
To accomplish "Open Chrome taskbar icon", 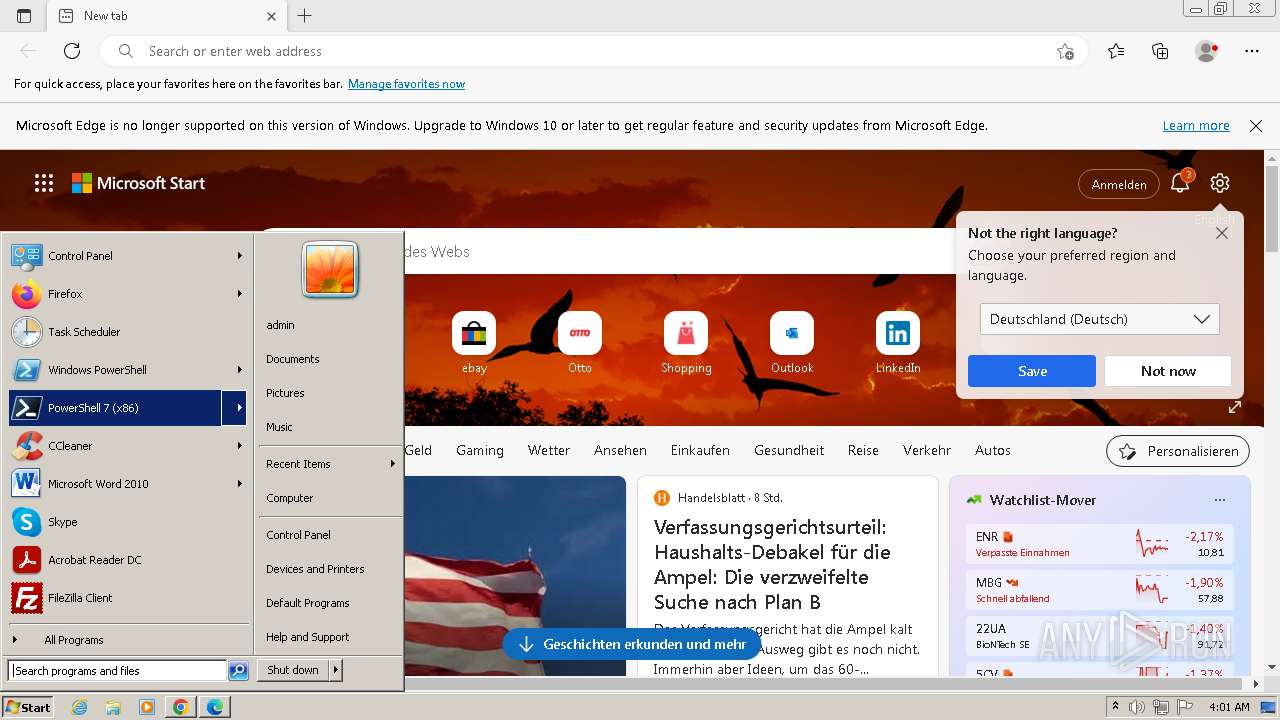I will 180,707.
